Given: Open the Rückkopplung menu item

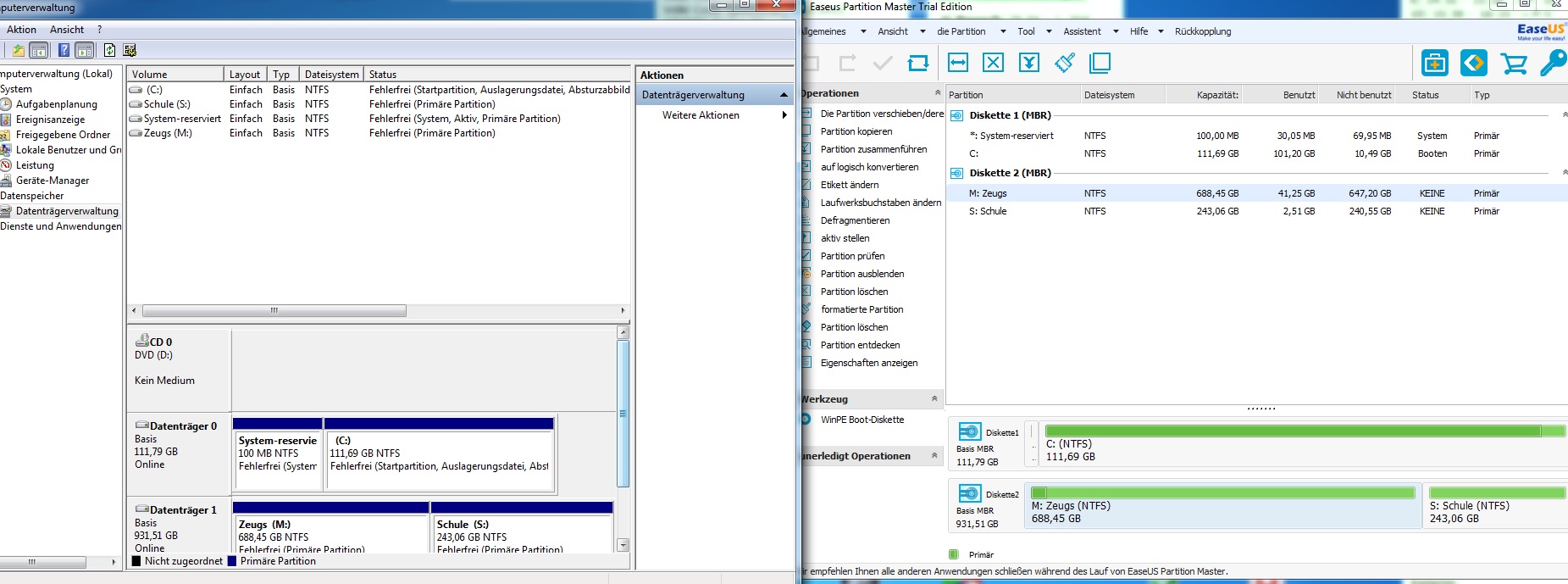Looking at the screenshot, I should click(1203, 31).
